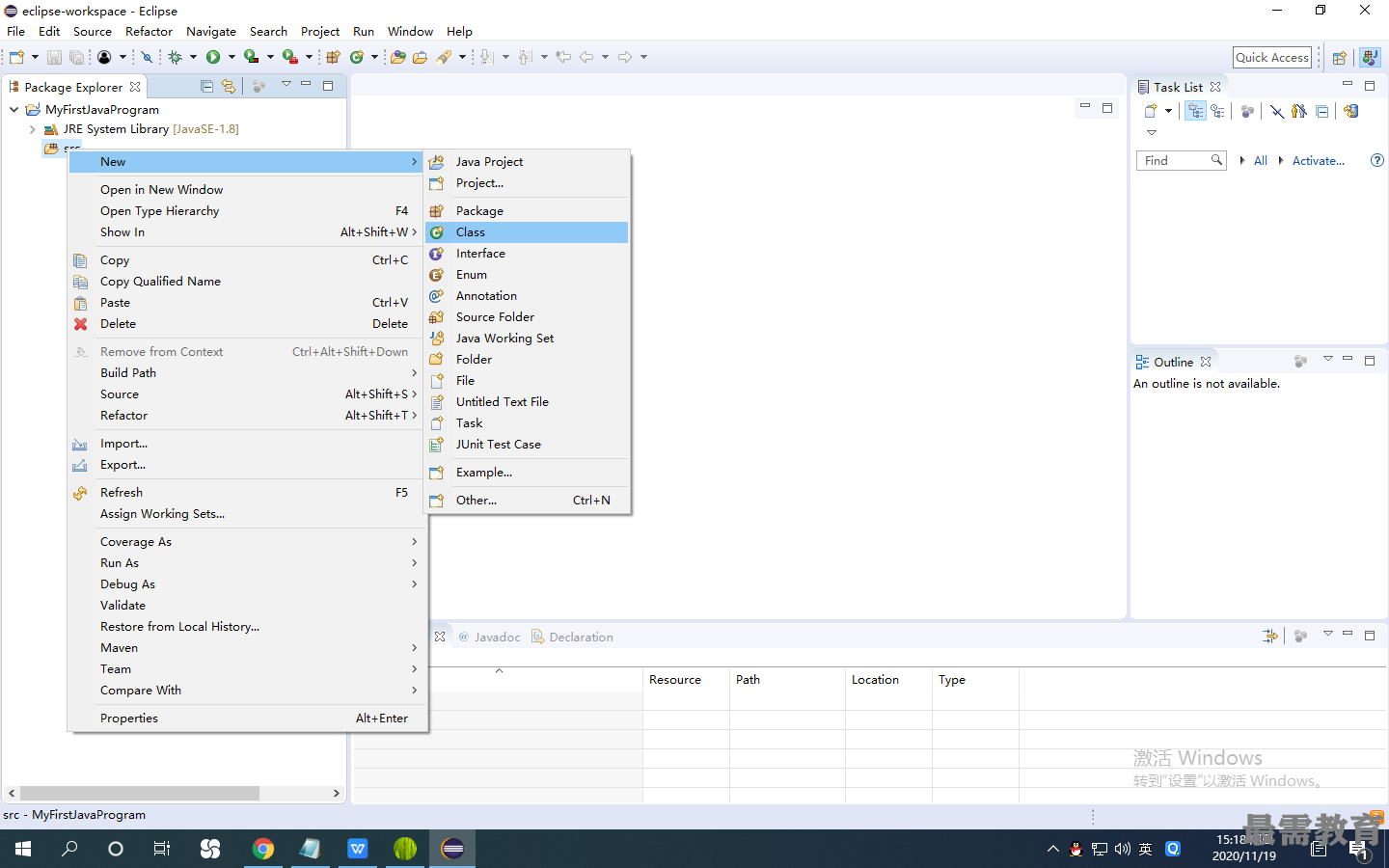Image resolution: width=1389 pixels, height=868 pixels.
Task: Click the Skip All Breakpoints toolbar icon
Action: 147,57
